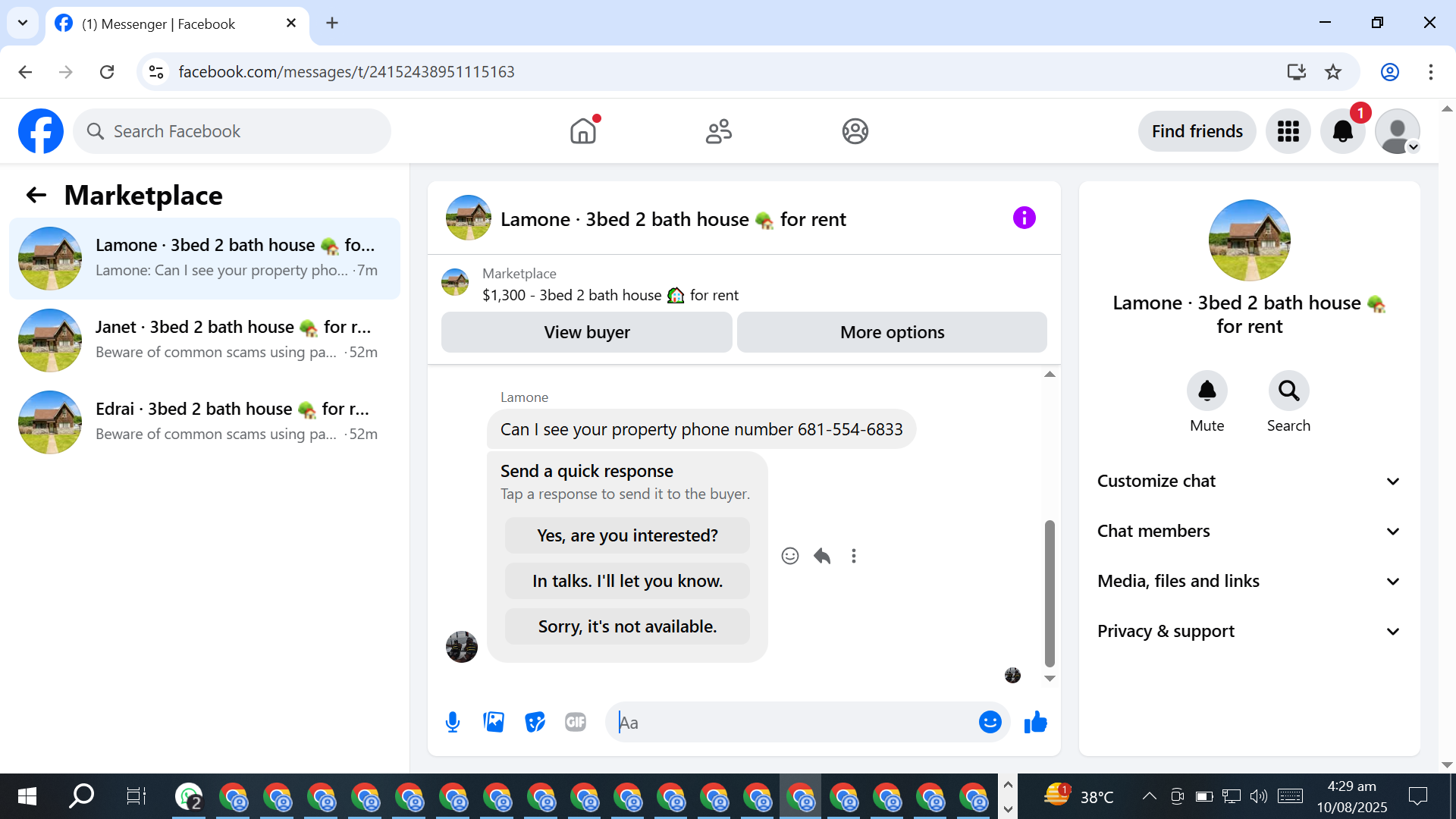
Task: Toggle conversation information panel icon
Action: tap(1024, 218)
